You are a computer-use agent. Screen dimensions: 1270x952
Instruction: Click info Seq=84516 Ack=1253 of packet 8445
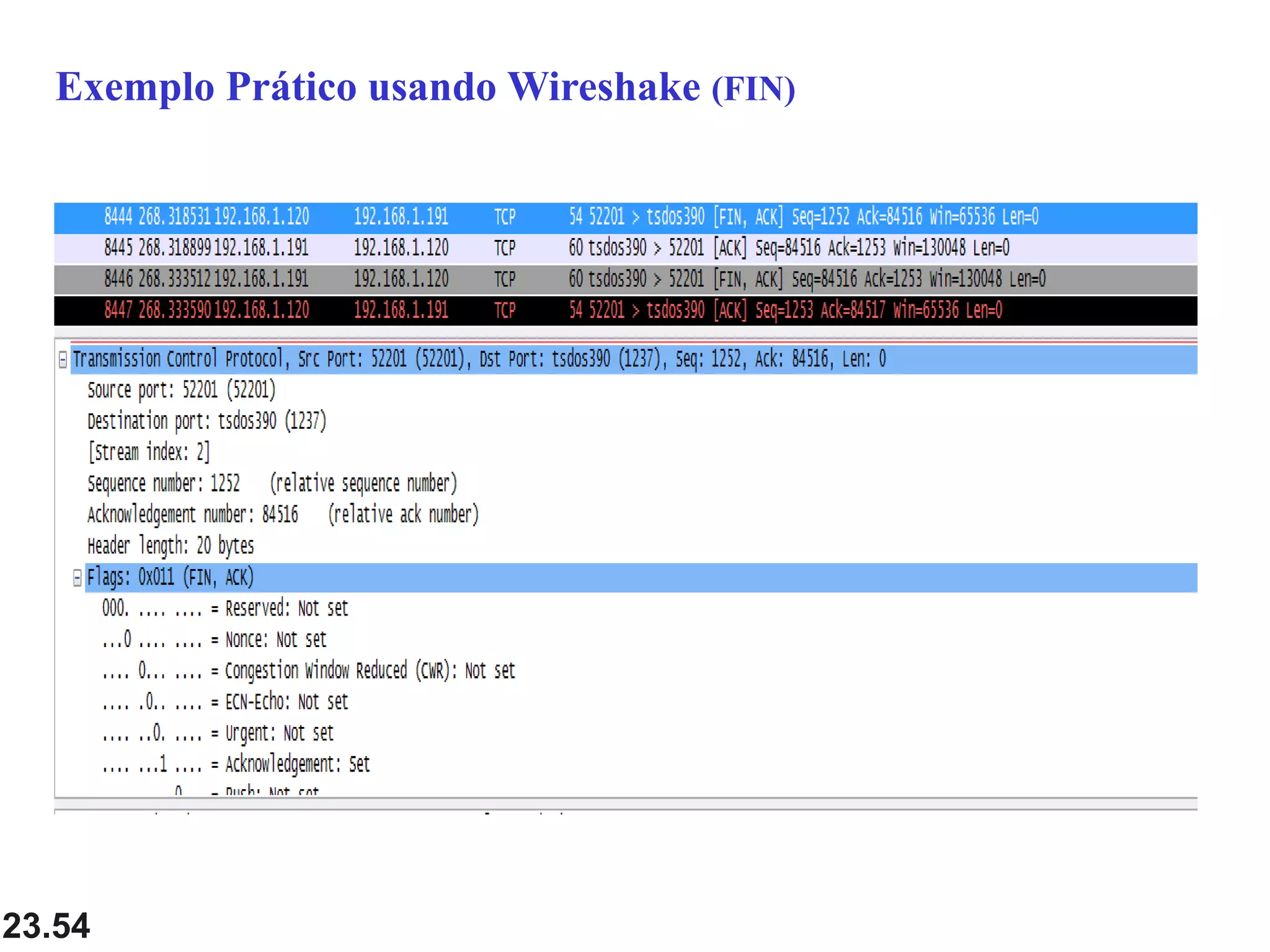(821, 248)
